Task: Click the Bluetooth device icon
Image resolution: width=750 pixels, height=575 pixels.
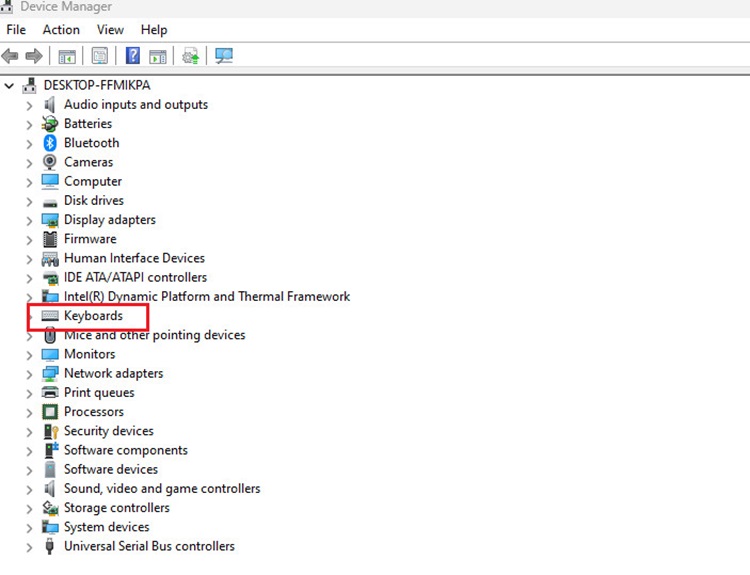Action: [50, 143]
